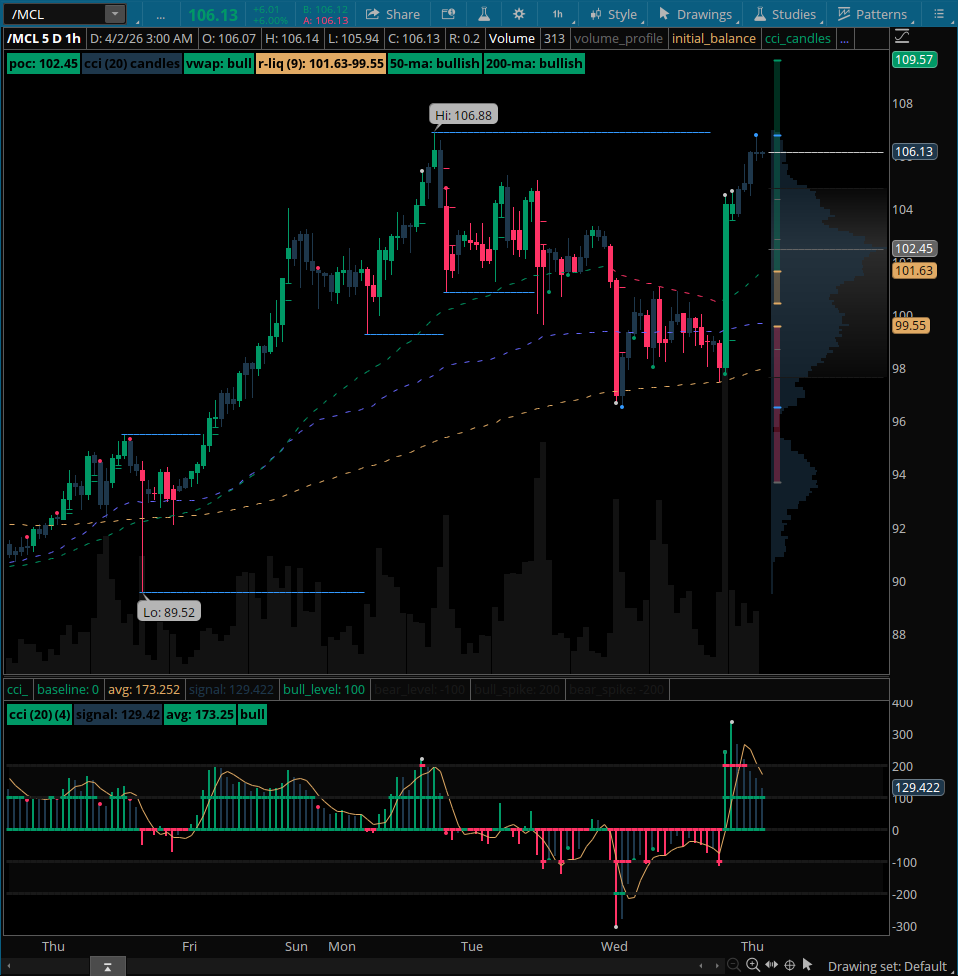Click the Share button
Screen dimensions: 958x976
[x=393, y=14]
